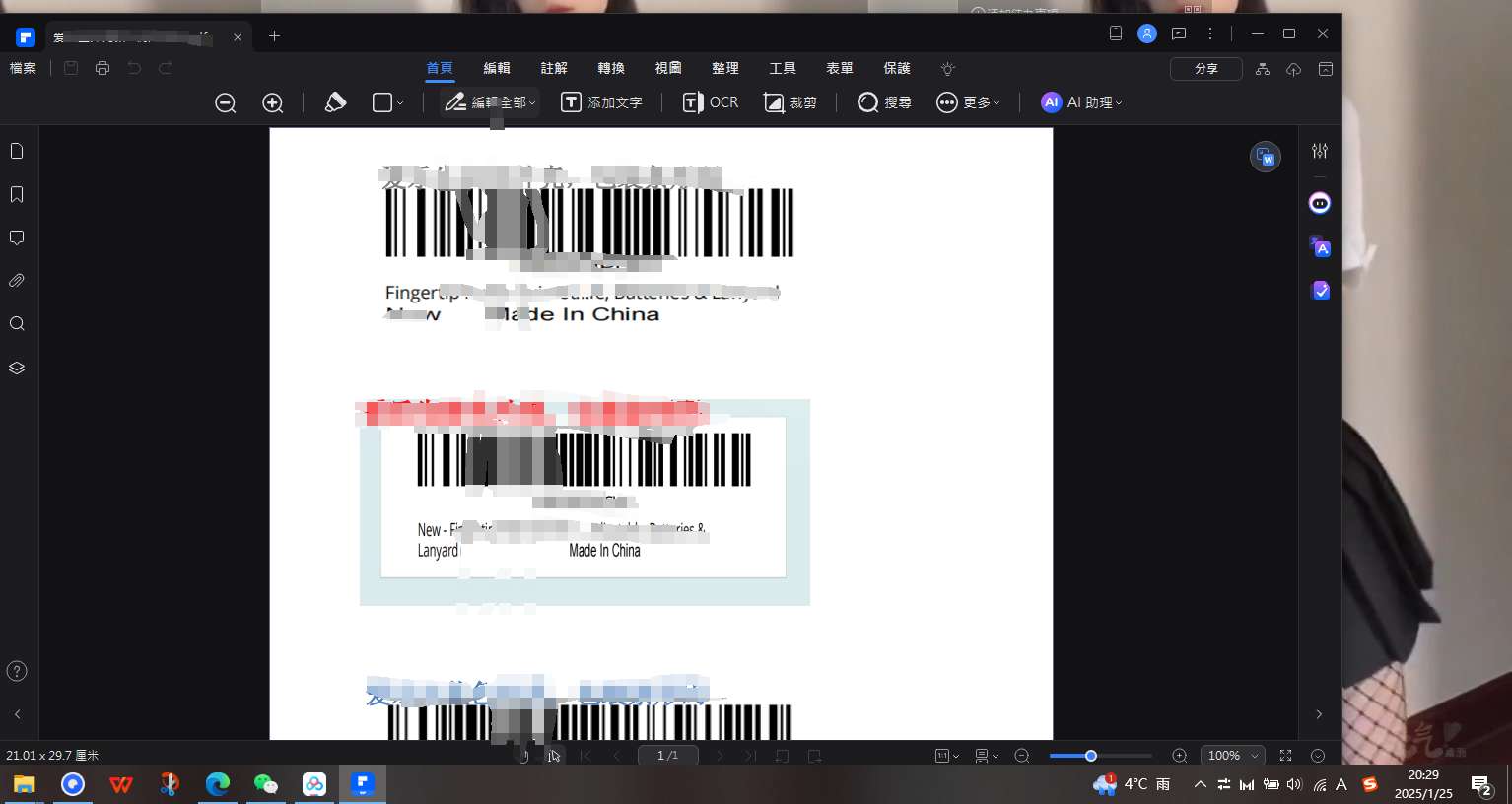Click the print icon

click(103, 68)
